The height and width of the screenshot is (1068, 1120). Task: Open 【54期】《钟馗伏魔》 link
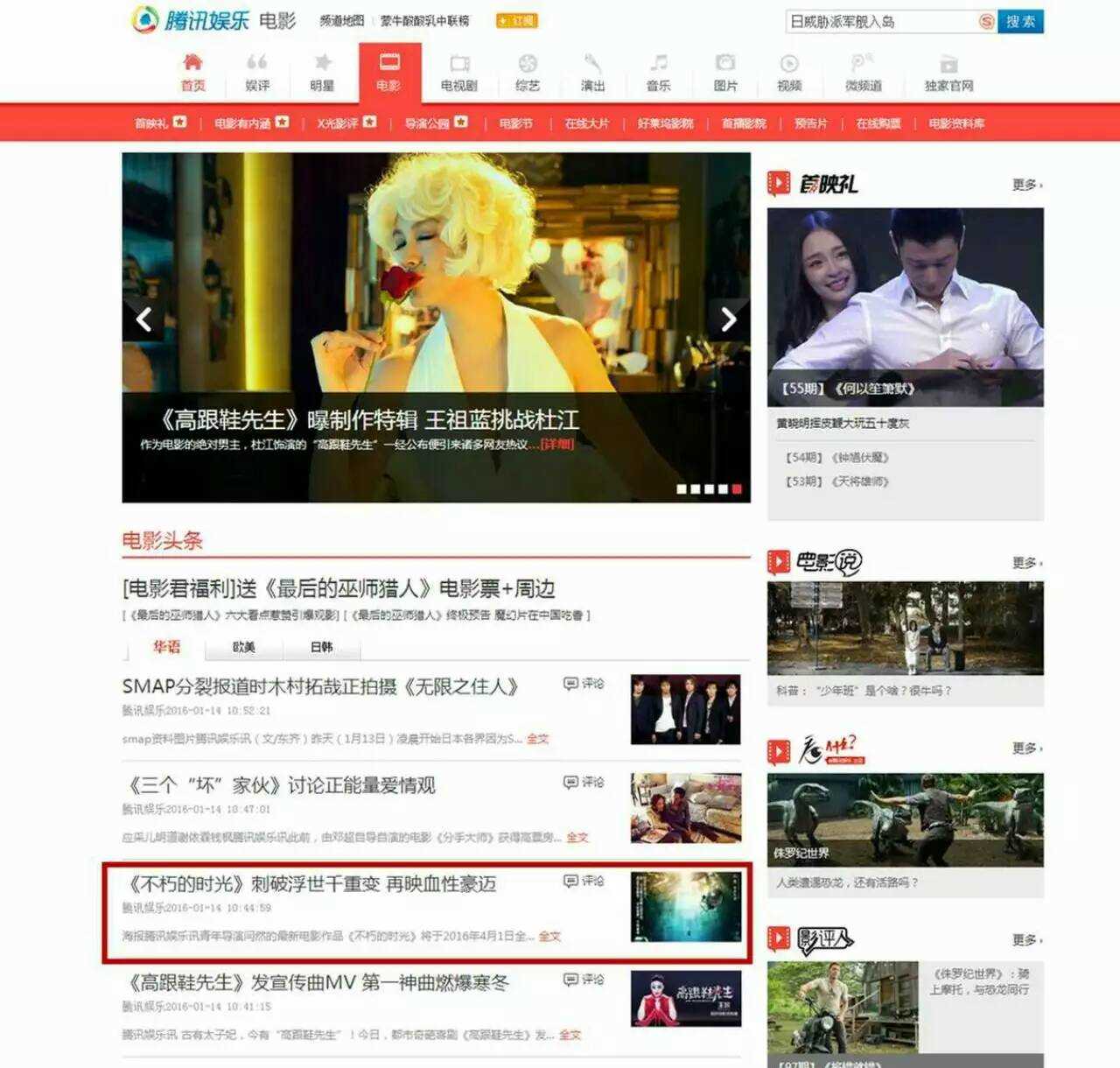click(x=837, y=458)
